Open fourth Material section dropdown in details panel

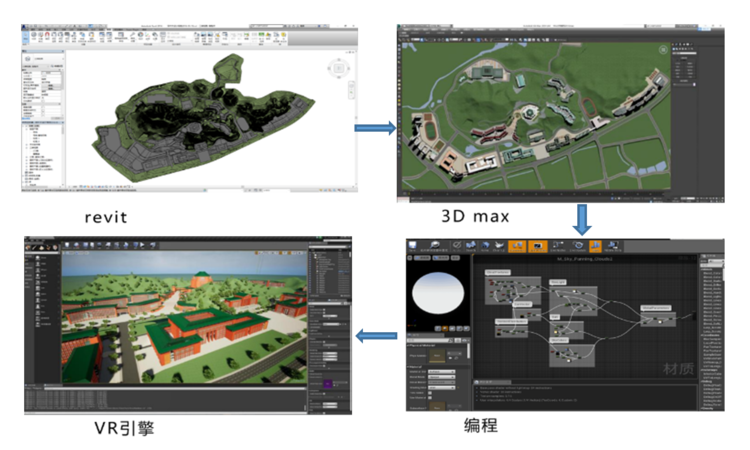441,388
